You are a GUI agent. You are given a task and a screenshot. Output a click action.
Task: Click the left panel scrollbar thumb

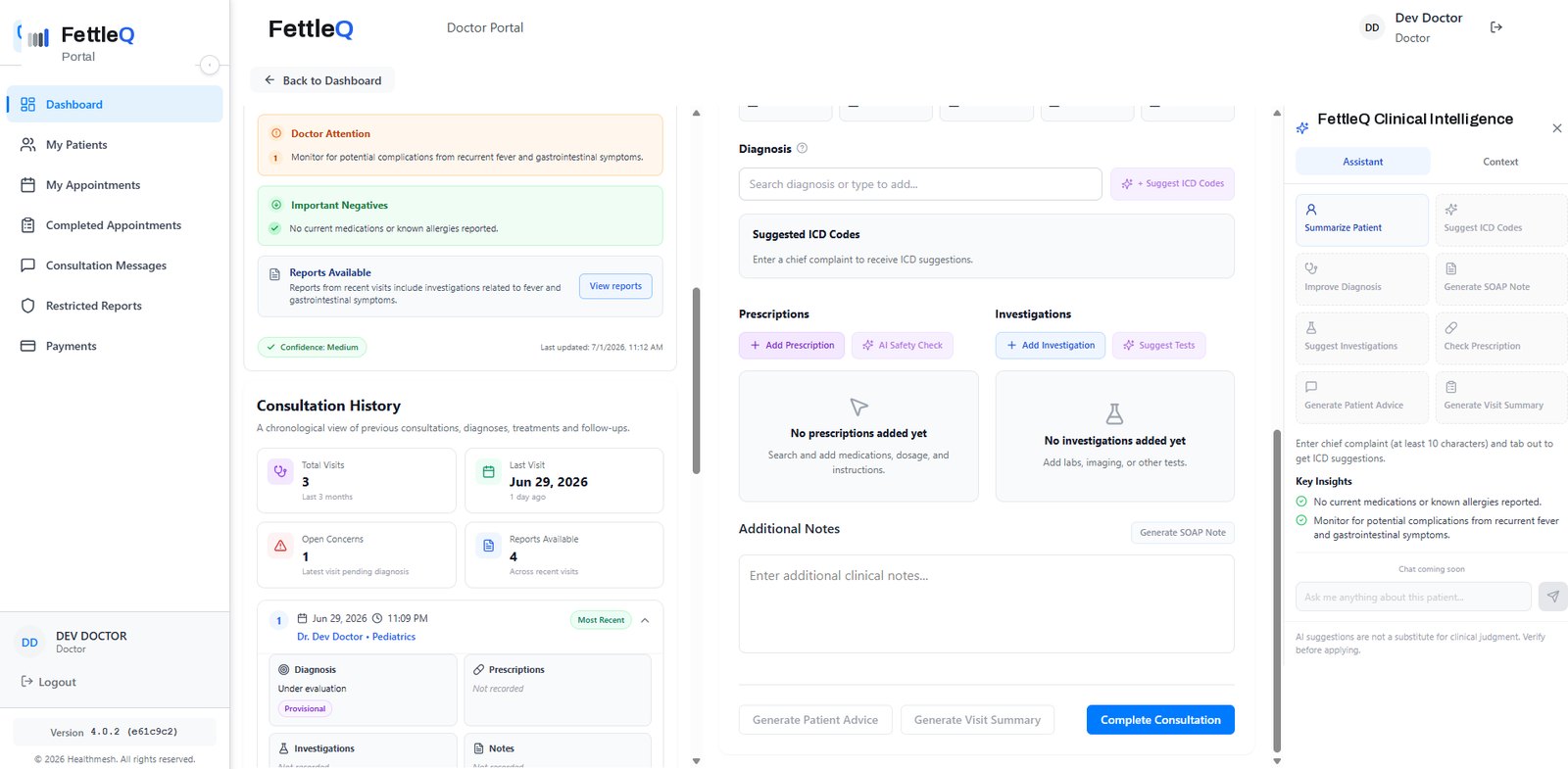(x=696, y=380)
